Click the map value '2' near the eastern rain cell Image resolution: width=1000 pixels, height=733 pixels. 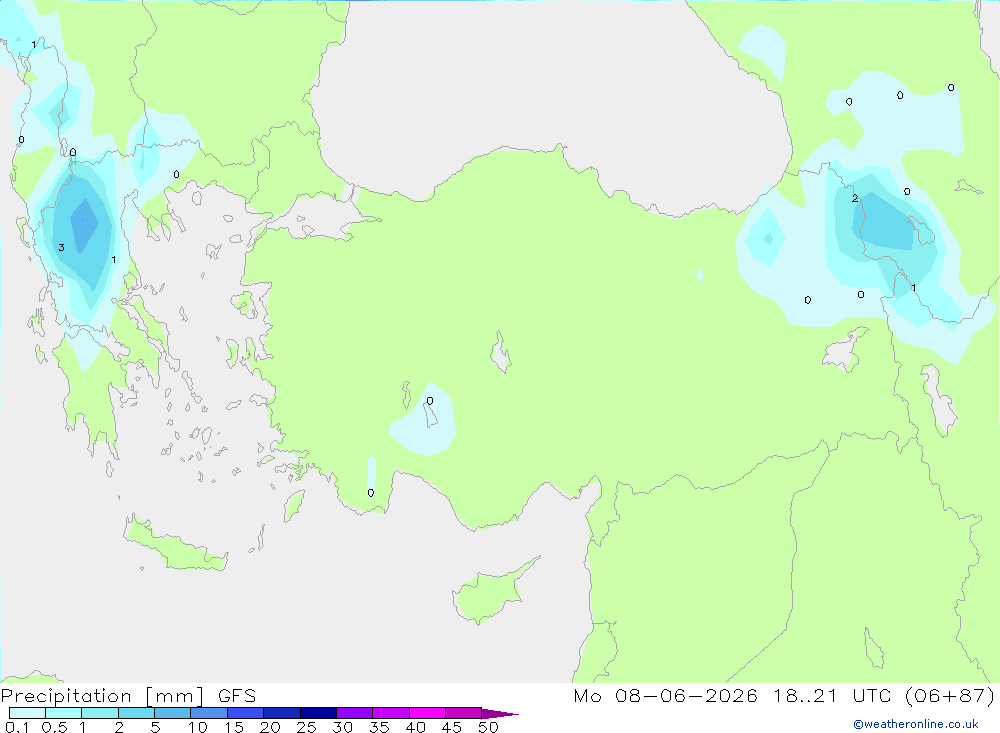coord(855,198)
